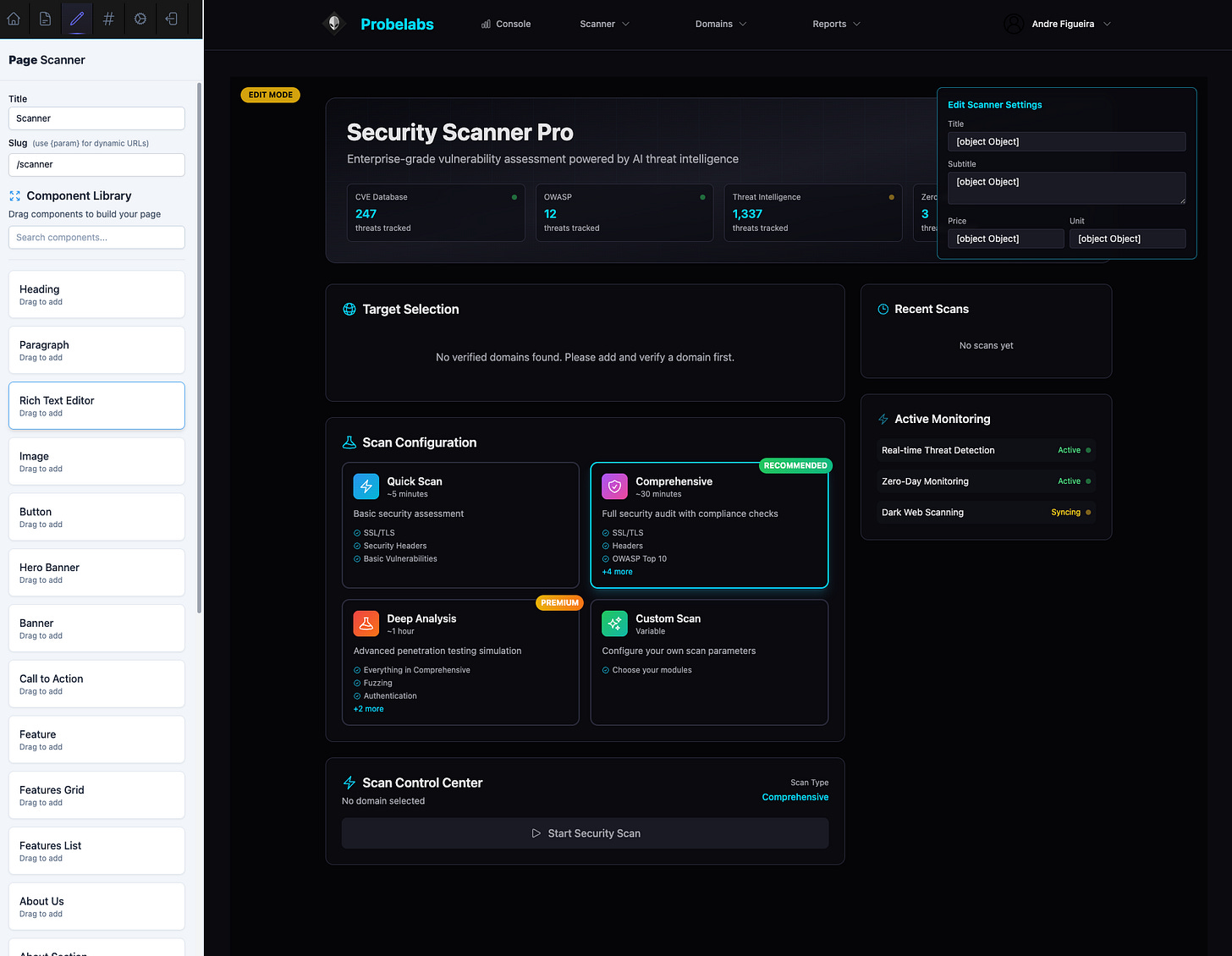Image resolution: width=1232 pixels, height=956 pixels.
Task: Click the logout arrow icon
Action: click(x=172, y=19)
